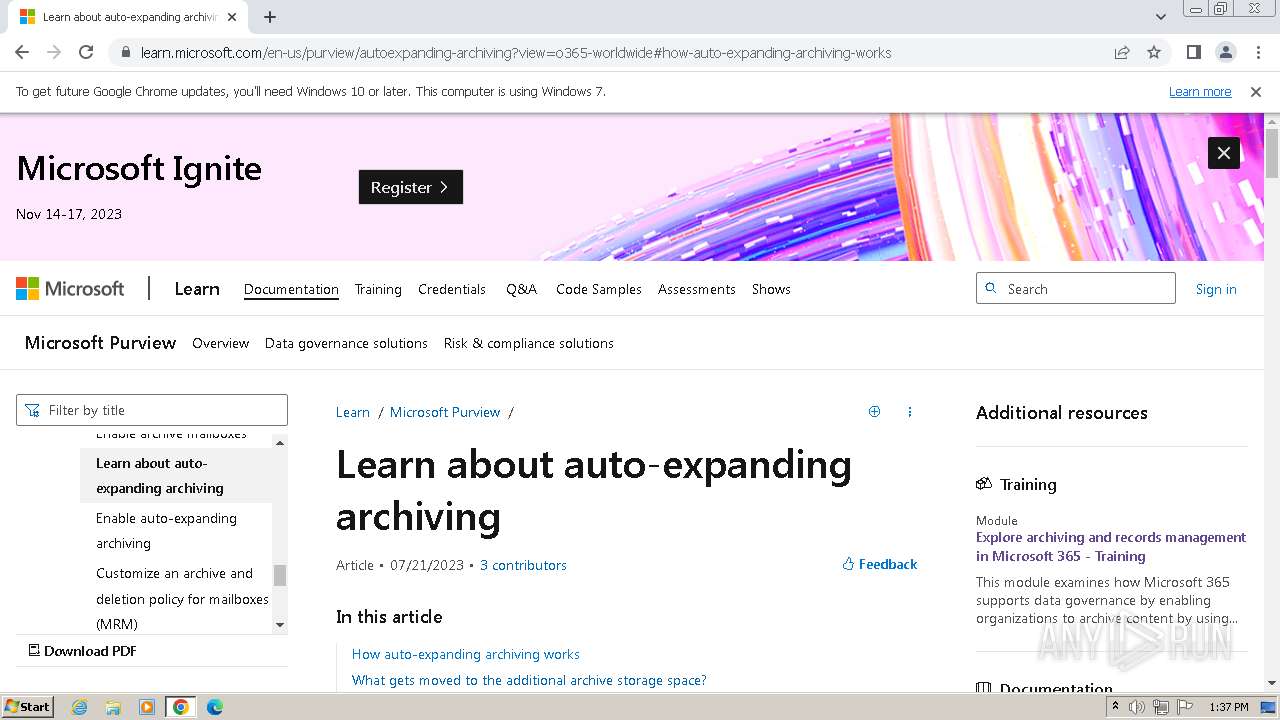Open the Overview navigation item

220,343
